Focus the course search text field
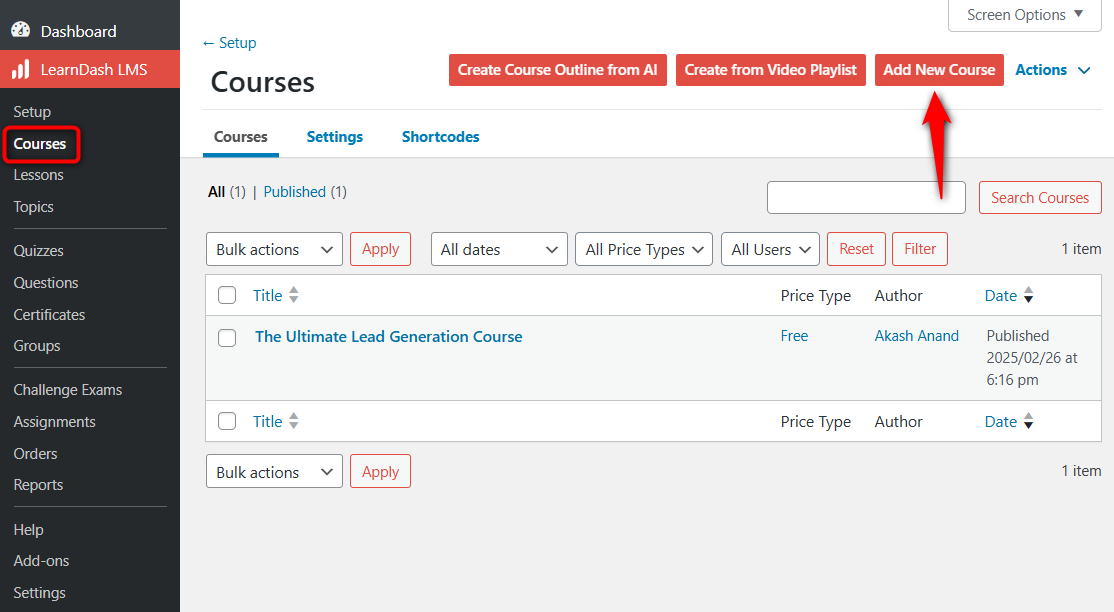This screenshot has width=1114, height=612. click(x=865, y=197)
